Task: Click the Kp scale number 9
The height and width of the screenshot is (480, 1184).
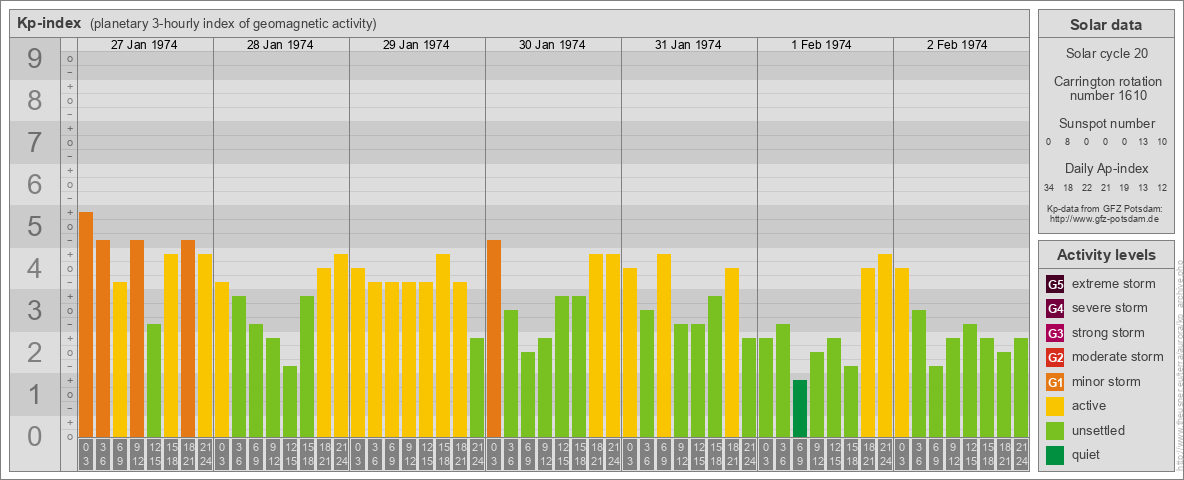Action: coord(35,59)
